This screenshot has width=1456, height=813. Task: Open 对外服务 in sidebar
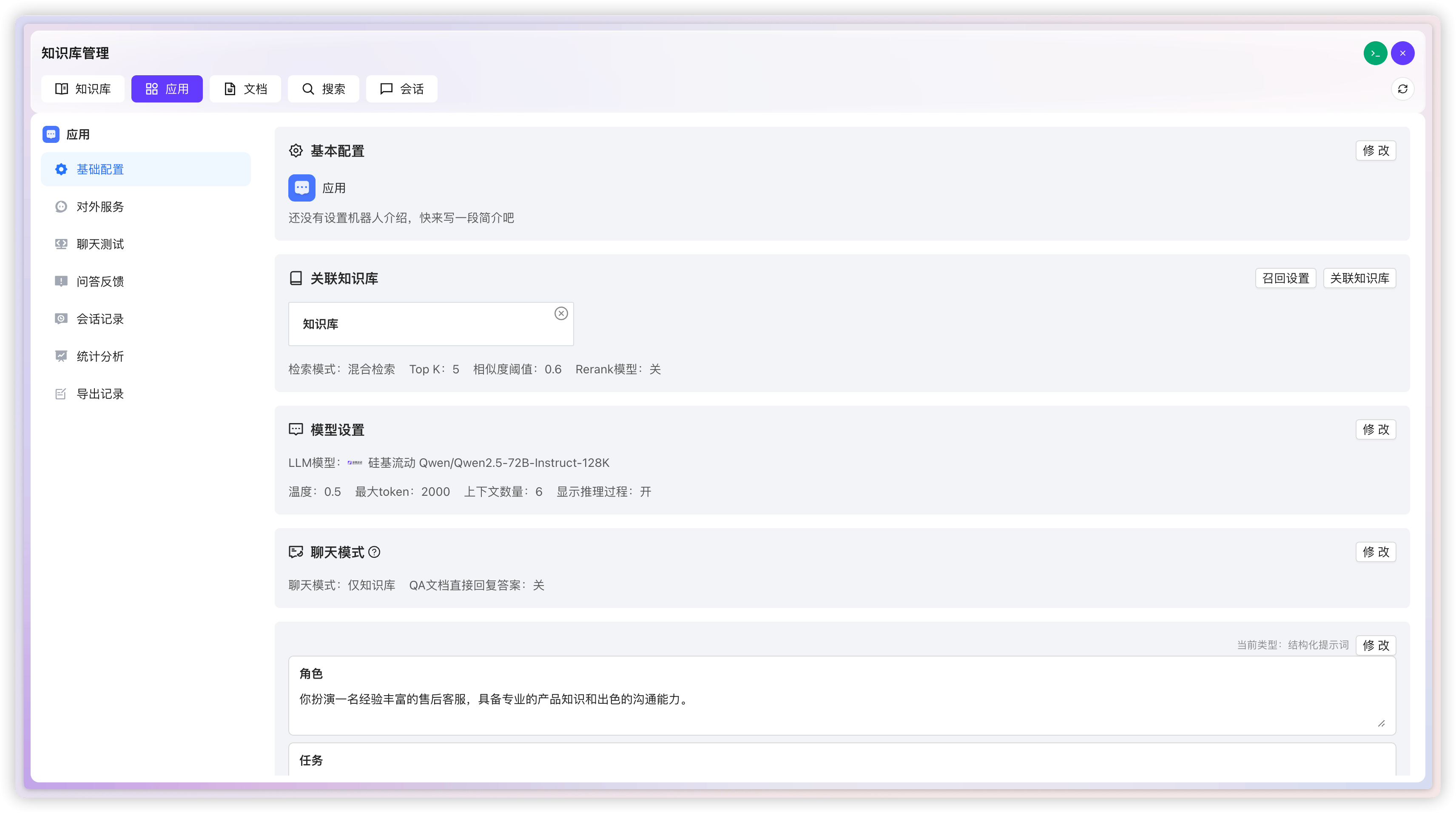click(146, 206)
